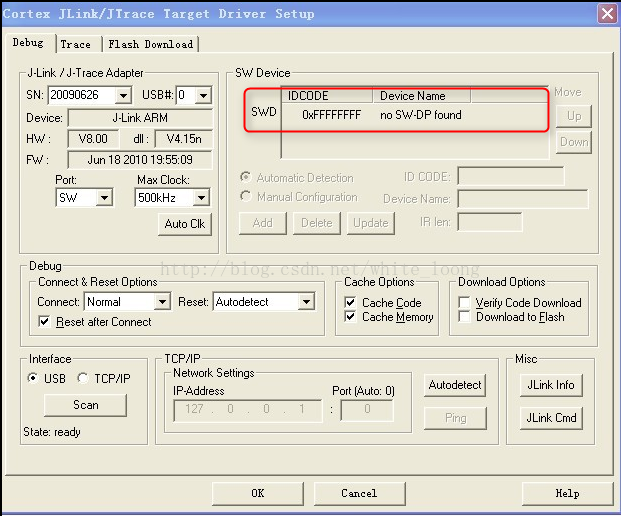Screen dimensions: 621x516
Task: Open the Max Clock dropdown
Action: pyautogui.click(x=200, y=198)
